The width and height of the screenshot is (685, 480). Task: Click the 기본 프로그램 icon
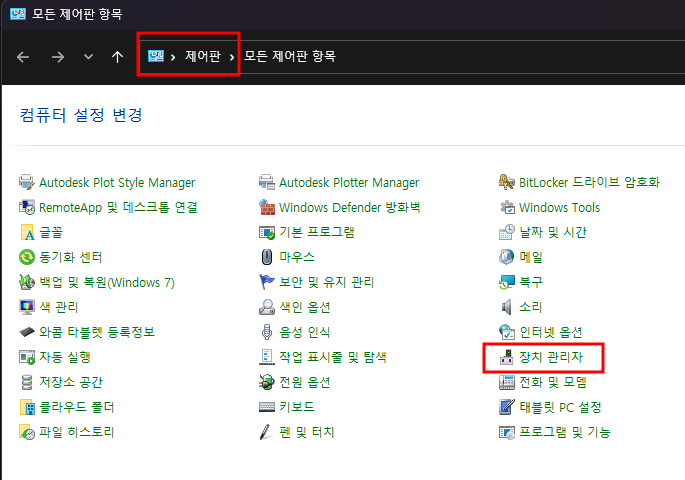pyautogui.click(x=266, y=232)
